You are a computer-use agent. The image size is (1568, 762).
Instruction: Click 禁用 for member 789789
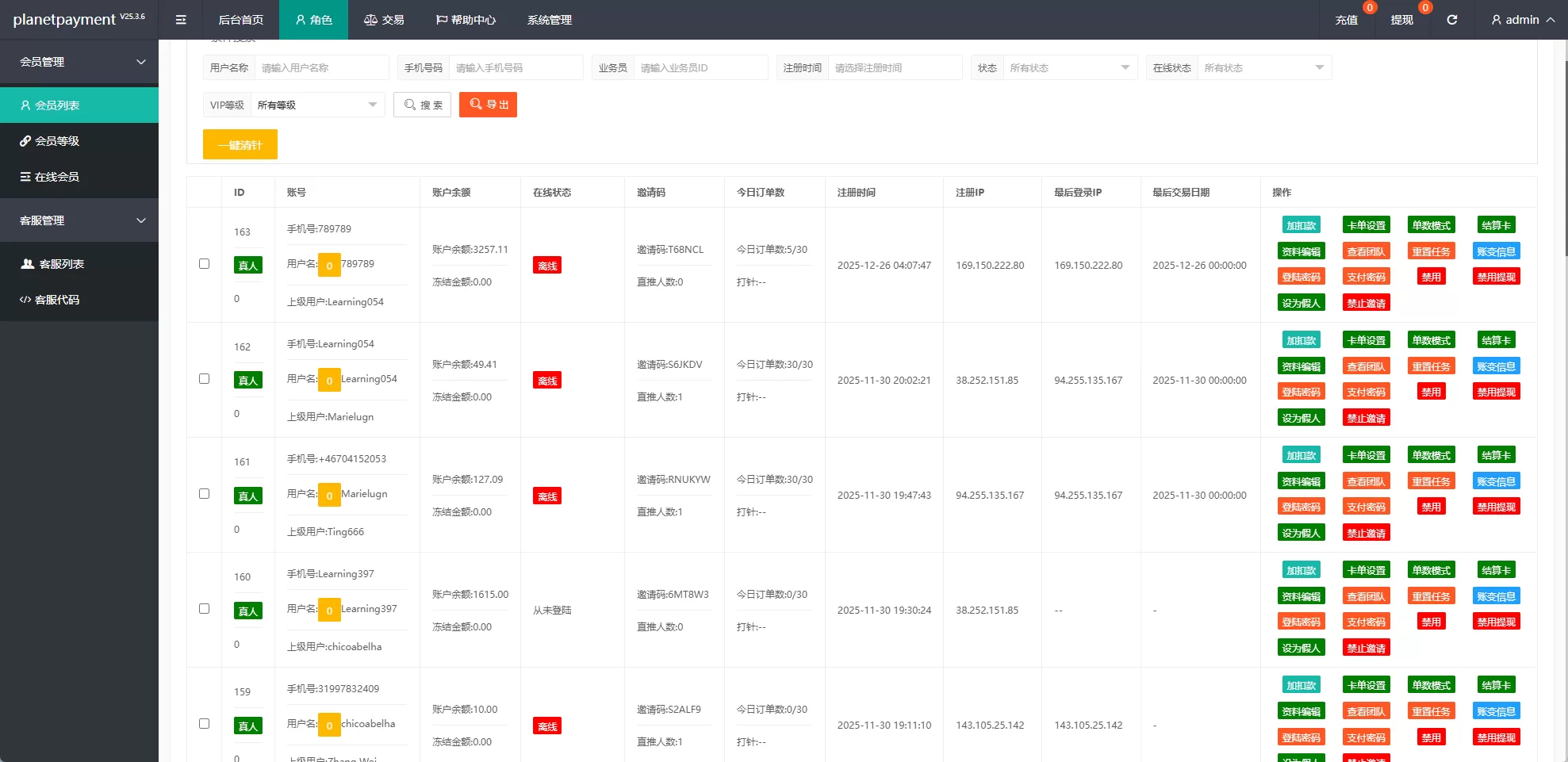click(1431, 276)
